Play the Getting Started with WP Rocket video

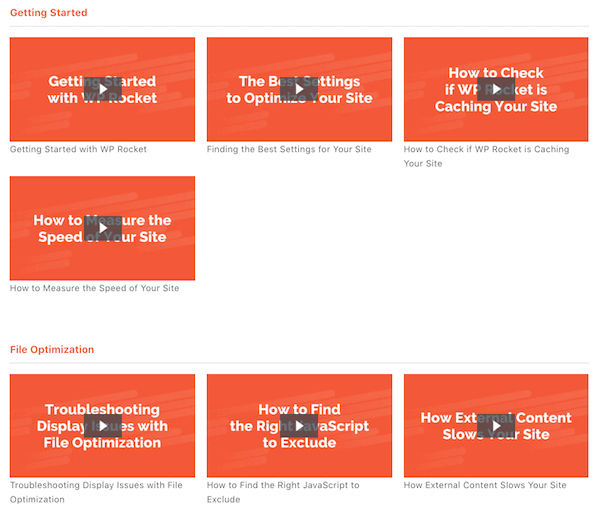(103, 89)
